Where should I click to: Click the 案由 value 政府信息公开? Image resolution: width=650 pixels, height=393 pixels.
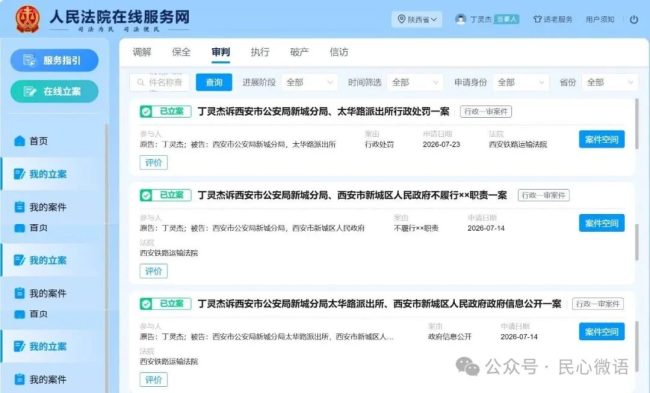(450, 337)
